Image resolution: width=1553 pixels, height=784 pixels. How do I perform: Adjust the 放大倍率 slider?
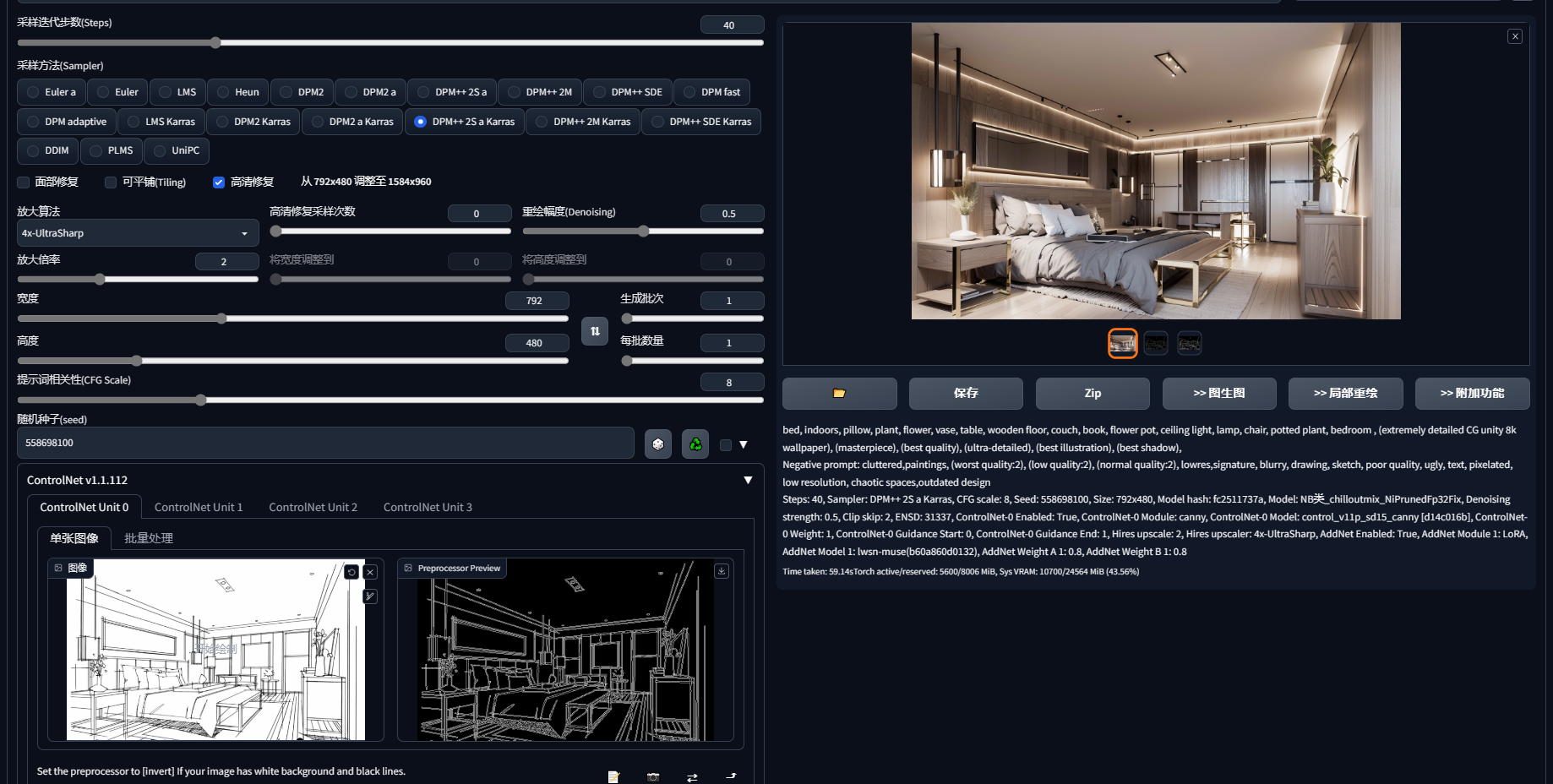(138, 279)
